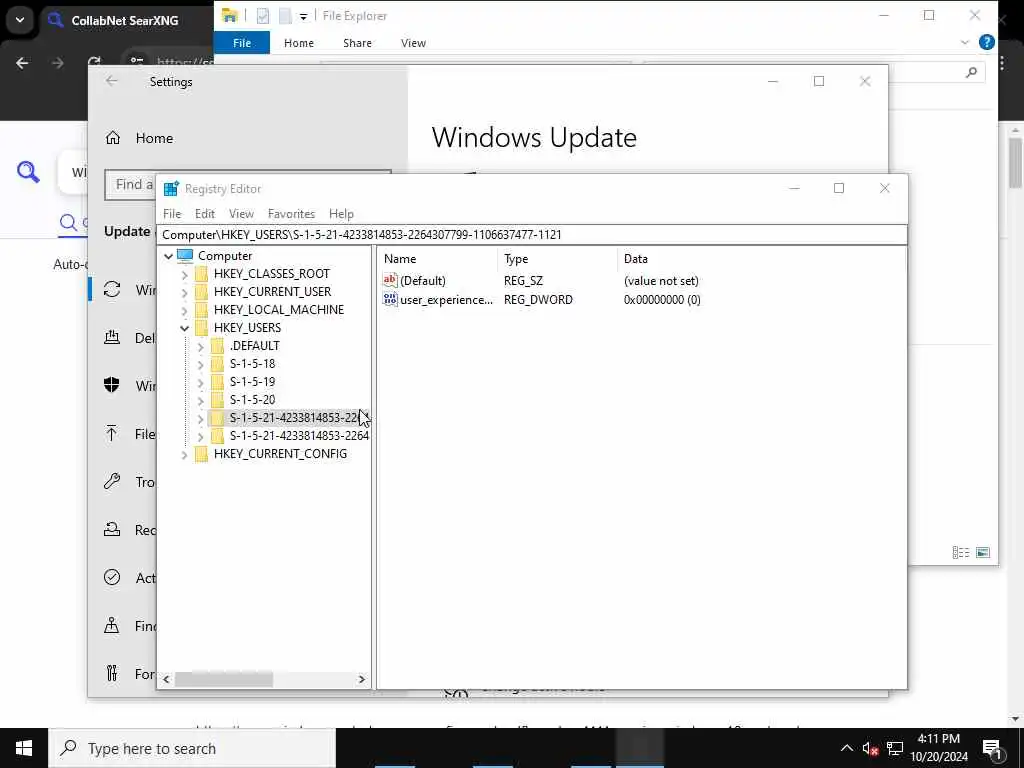
Task: Click the taskbar search box
Action: (192, 748)
